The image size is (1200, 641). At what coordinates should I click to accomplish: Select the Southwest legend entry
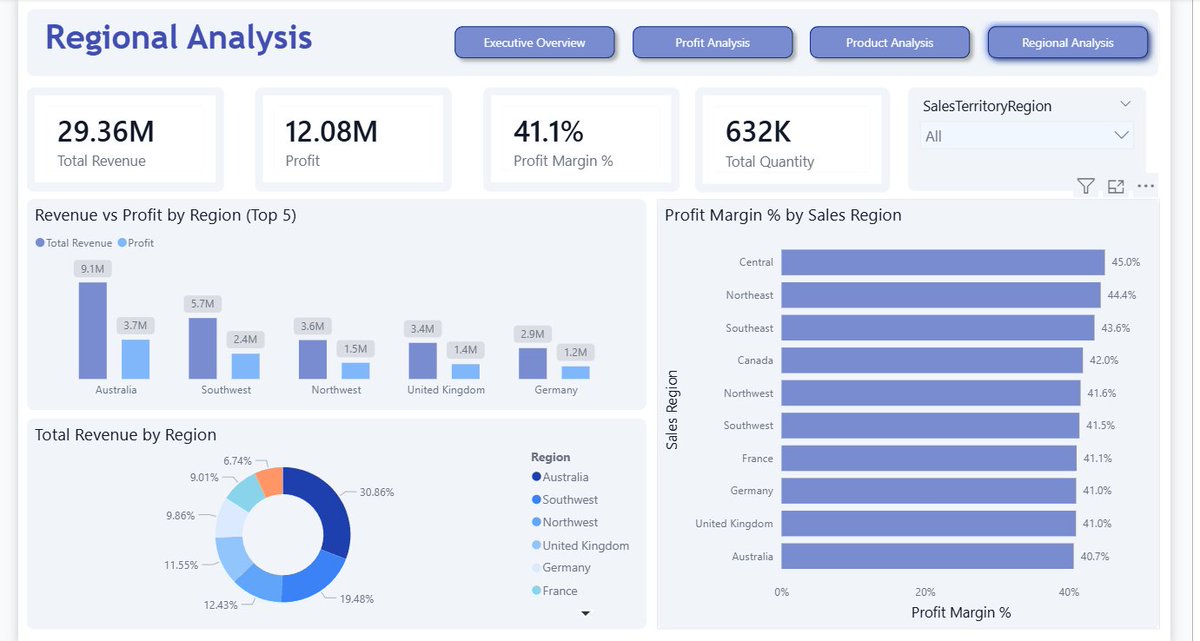[565, 499]
